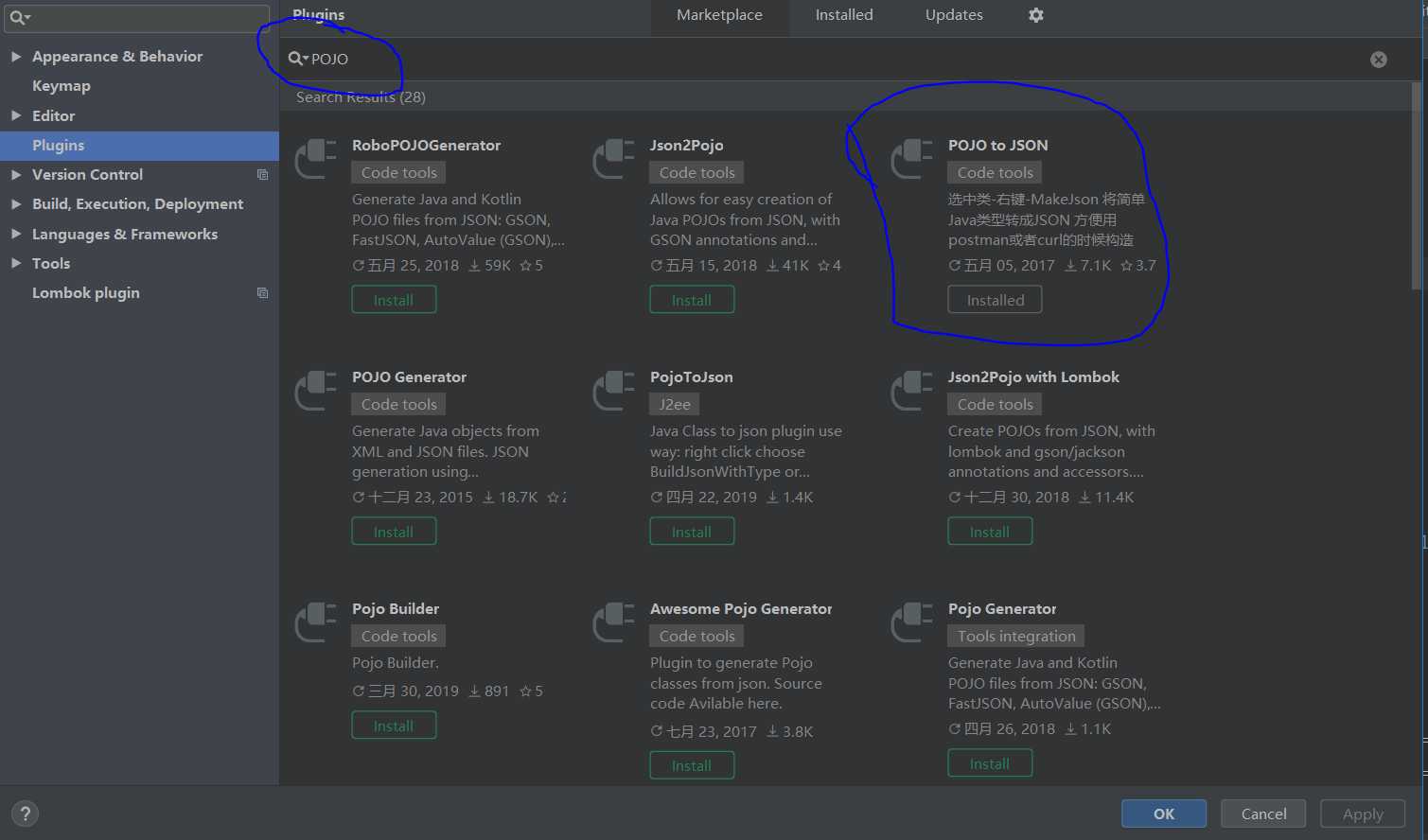Open the settings search options magnifier
The height and width of the screenshot is (840, 1428).
20,17
